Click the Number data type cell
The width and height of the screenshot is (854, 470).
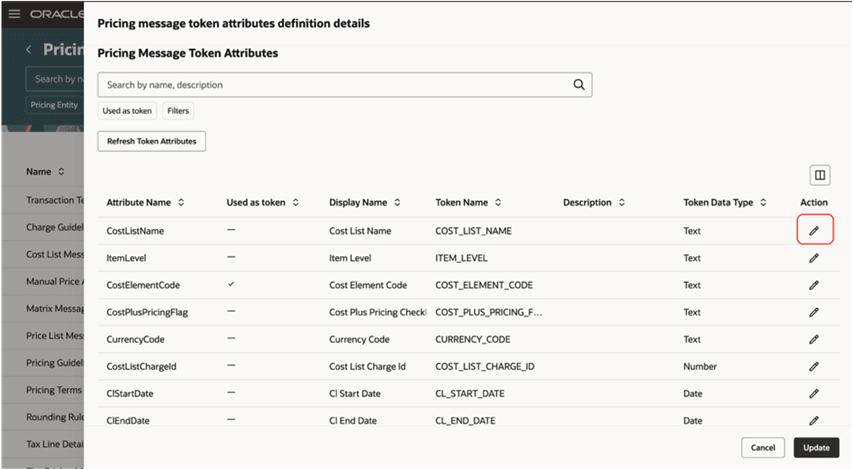point(700,367)
